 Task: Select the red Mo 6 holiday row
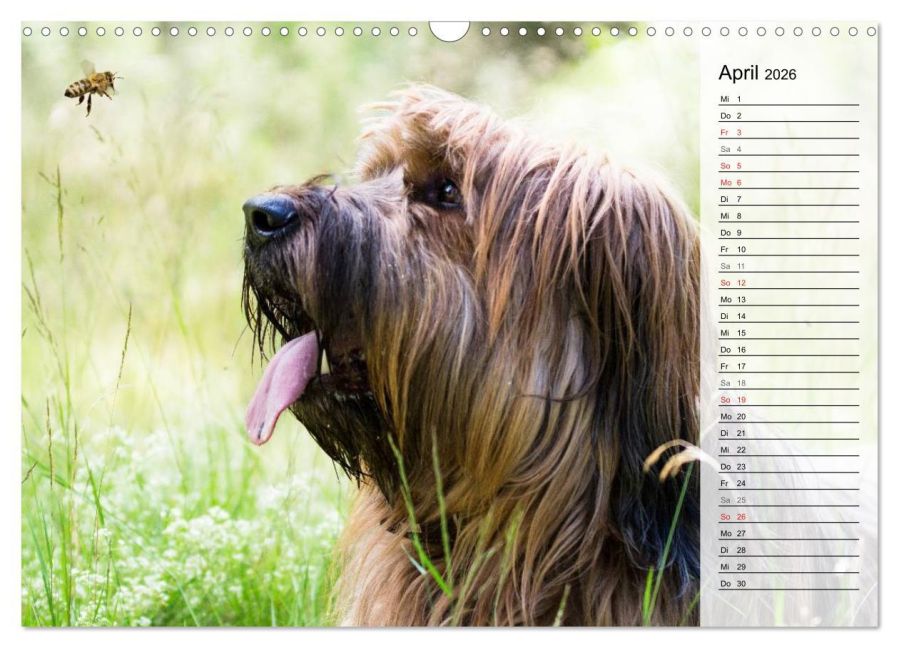click(789, 182)
